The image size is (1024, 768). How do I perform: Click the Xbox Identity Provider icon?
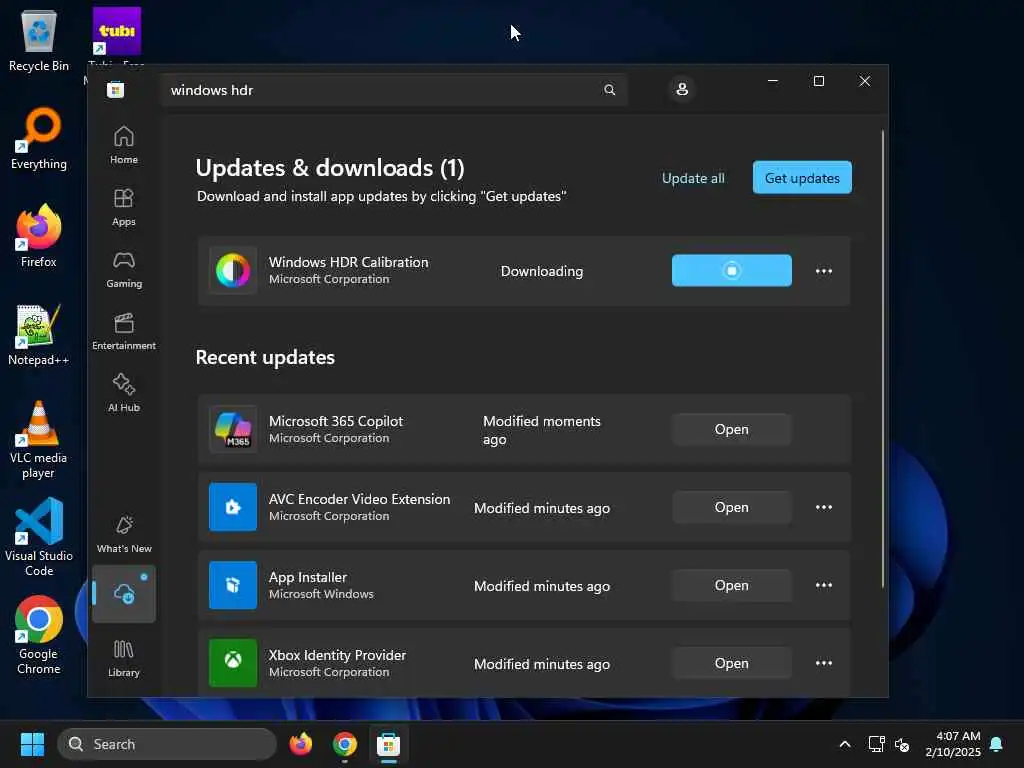tap(233, 663)
